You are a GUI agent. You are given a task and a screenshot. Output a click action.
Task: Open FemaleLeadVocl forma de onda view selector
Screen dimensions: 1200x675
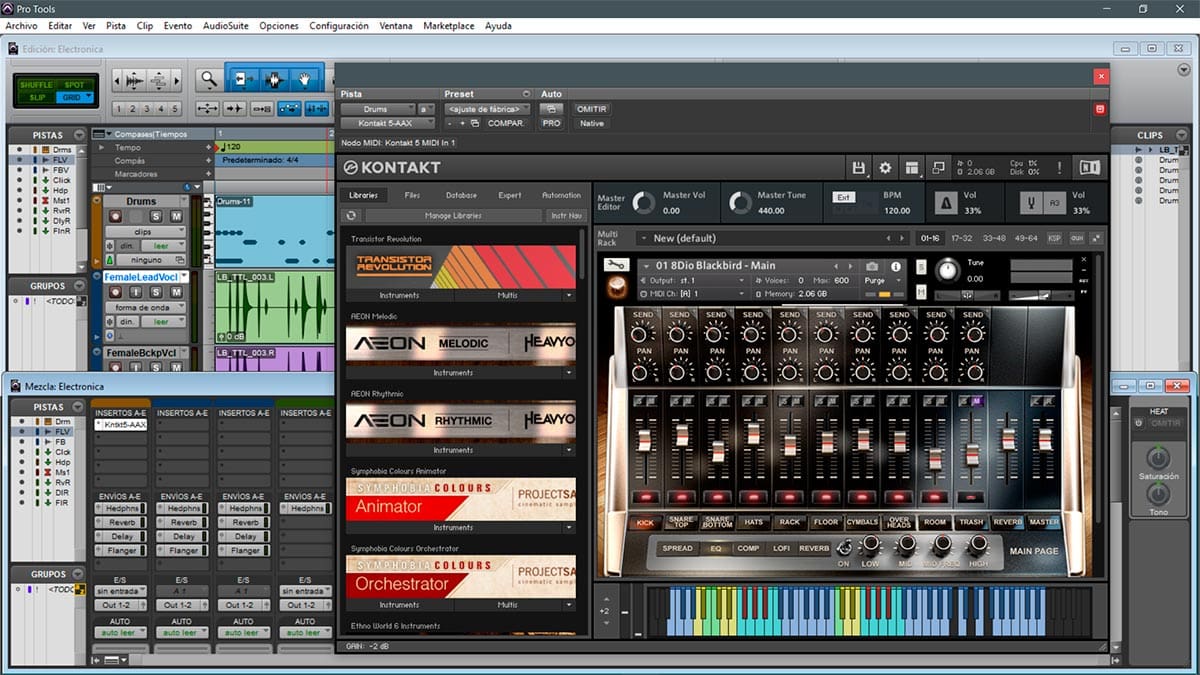coord(146,307)
